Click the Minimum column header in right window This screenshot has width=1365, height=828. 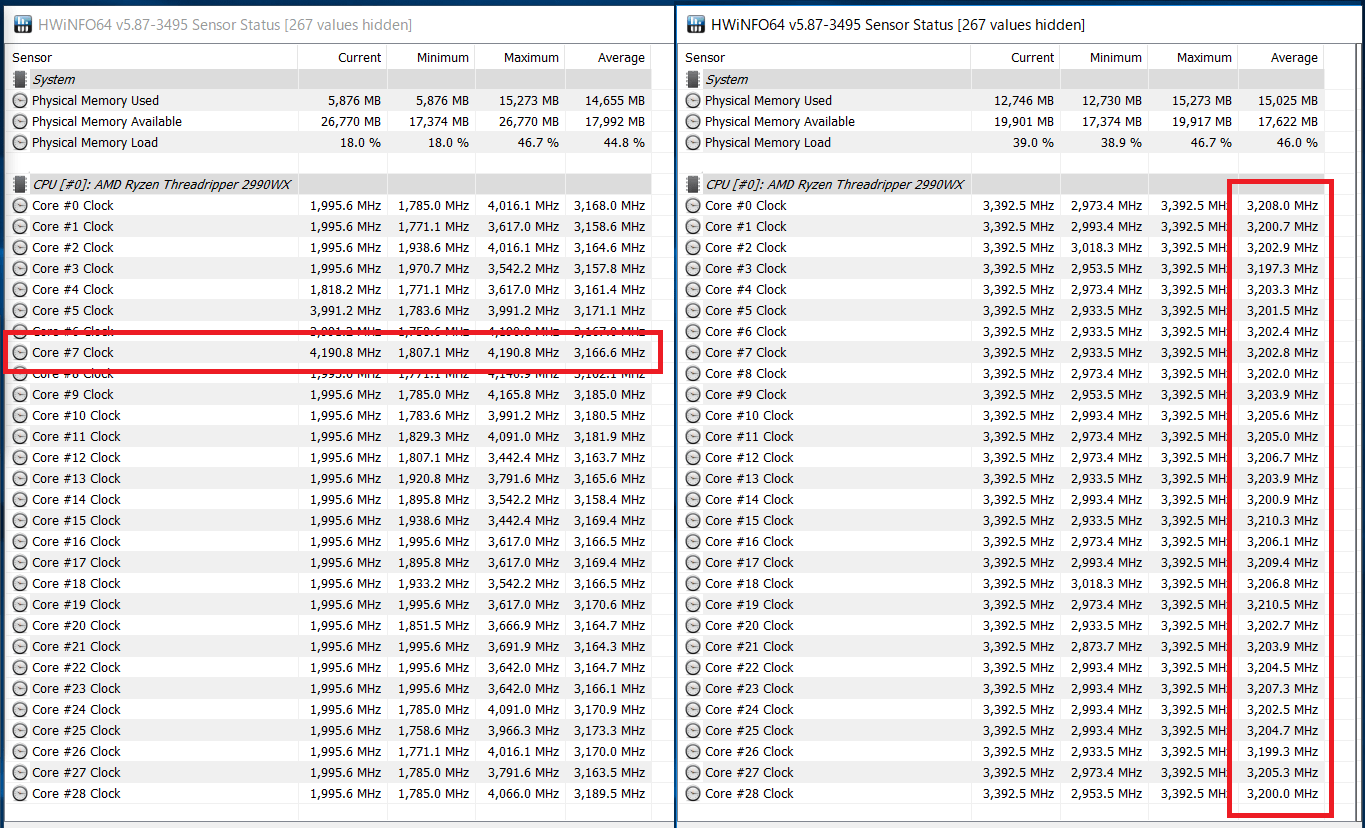[x=1104, y=57]
